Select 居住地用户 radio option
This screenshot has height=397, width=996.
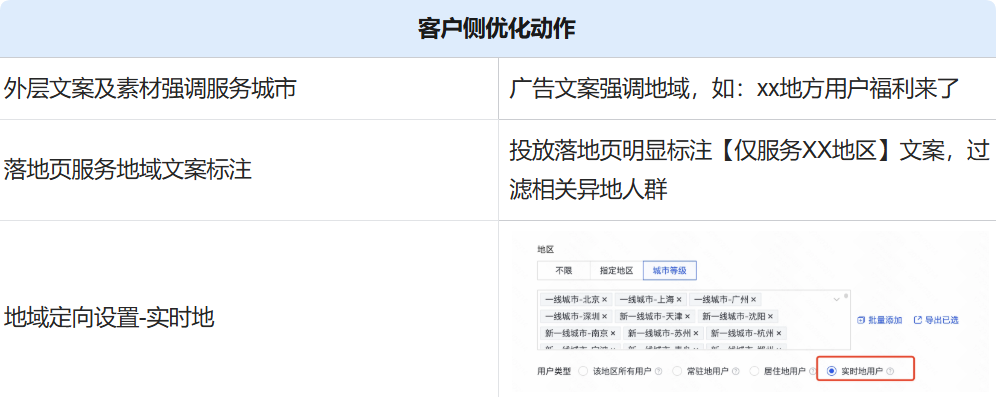click(754, 371)
